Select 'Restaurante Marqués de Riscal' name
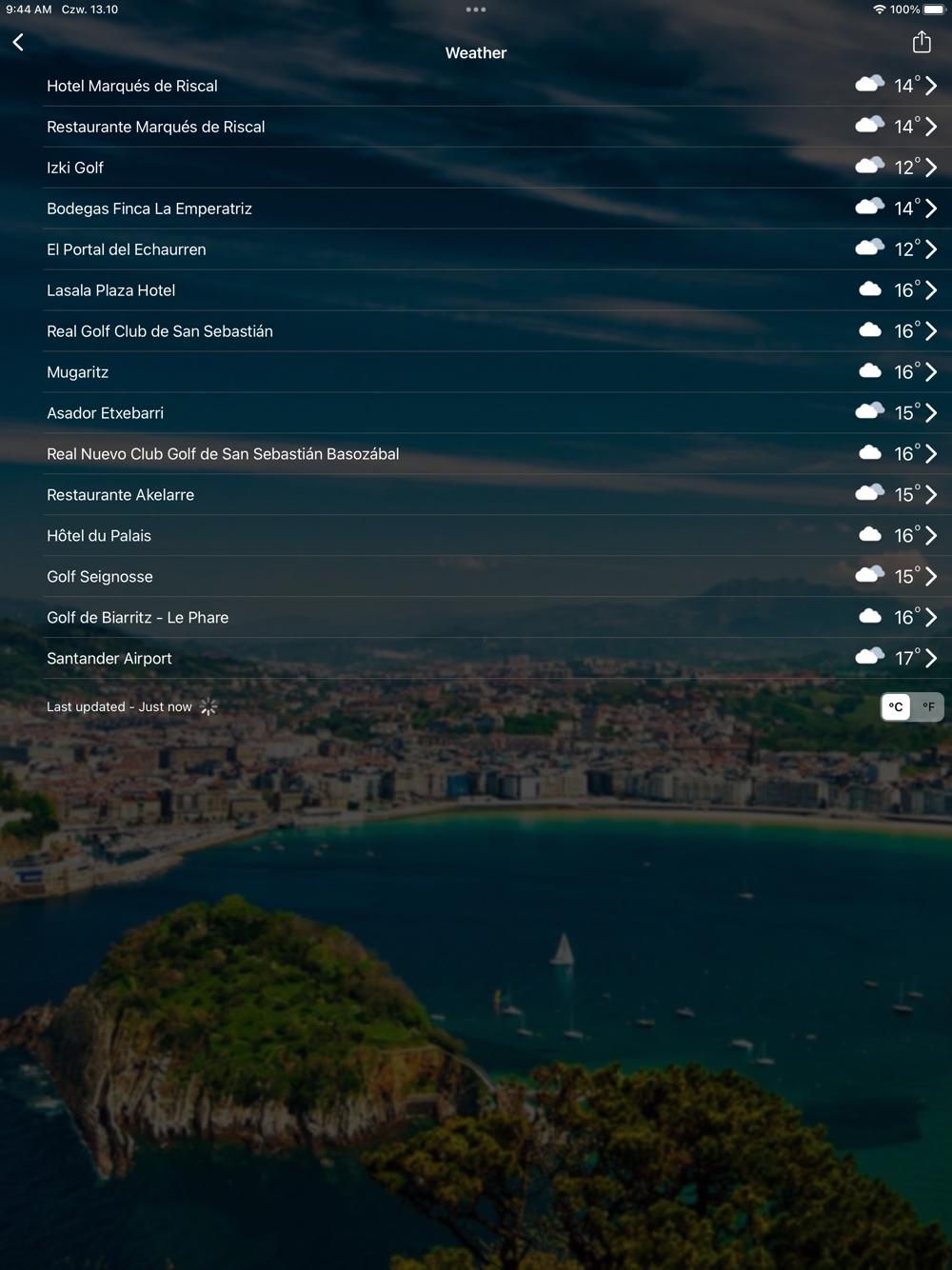952x1270 pixels. pos(156,127)
